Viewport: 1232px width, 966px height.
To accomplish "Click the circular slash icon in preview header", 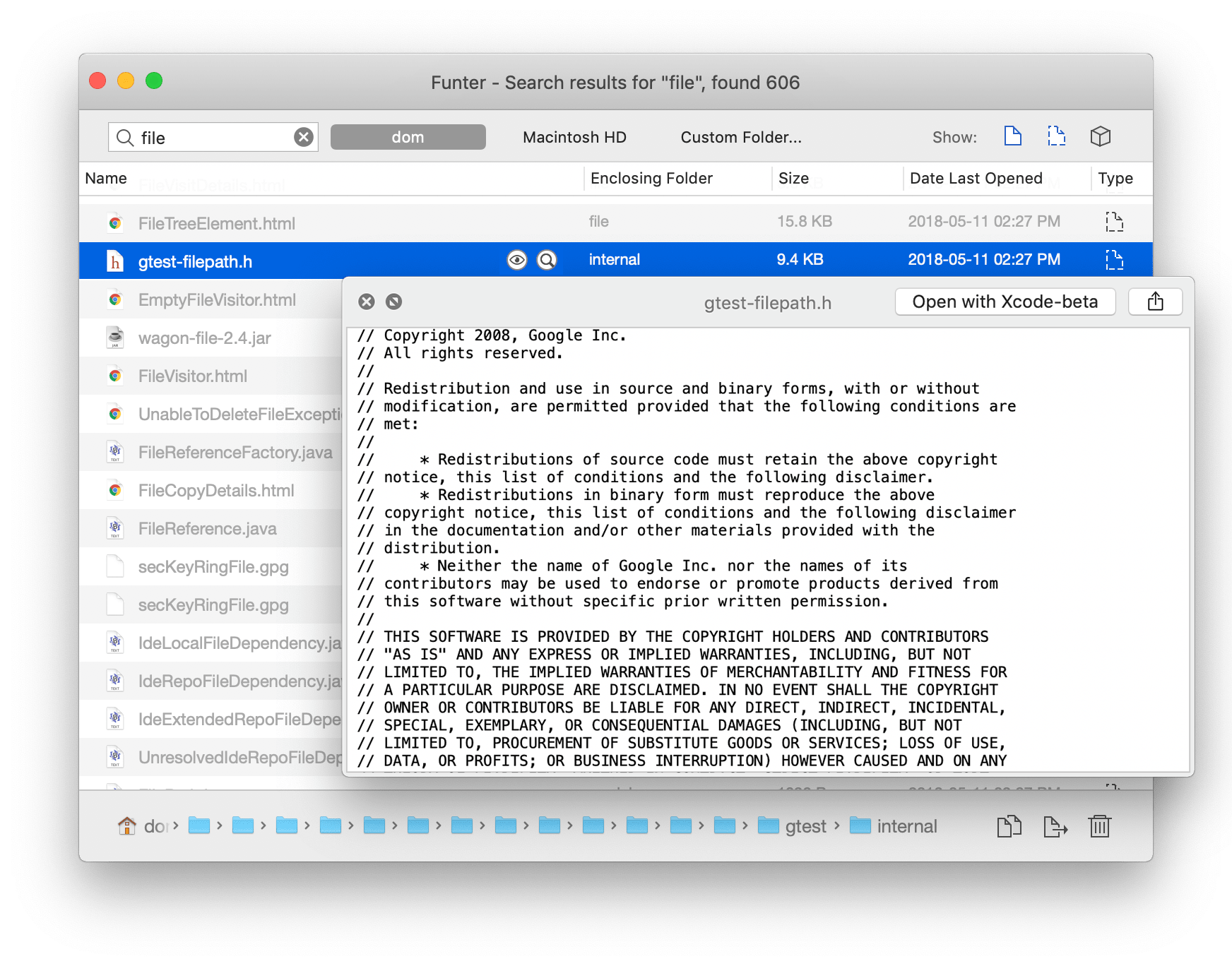I will (394, 302).
